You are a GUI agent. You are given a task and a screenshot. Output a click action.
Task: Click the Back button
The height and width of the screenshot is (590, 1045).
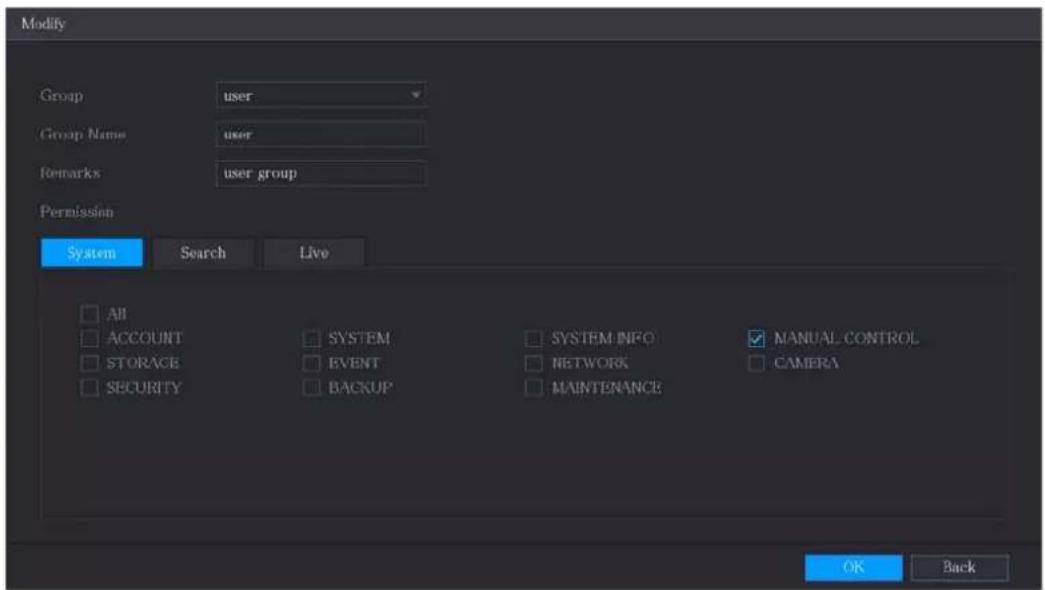960,567
